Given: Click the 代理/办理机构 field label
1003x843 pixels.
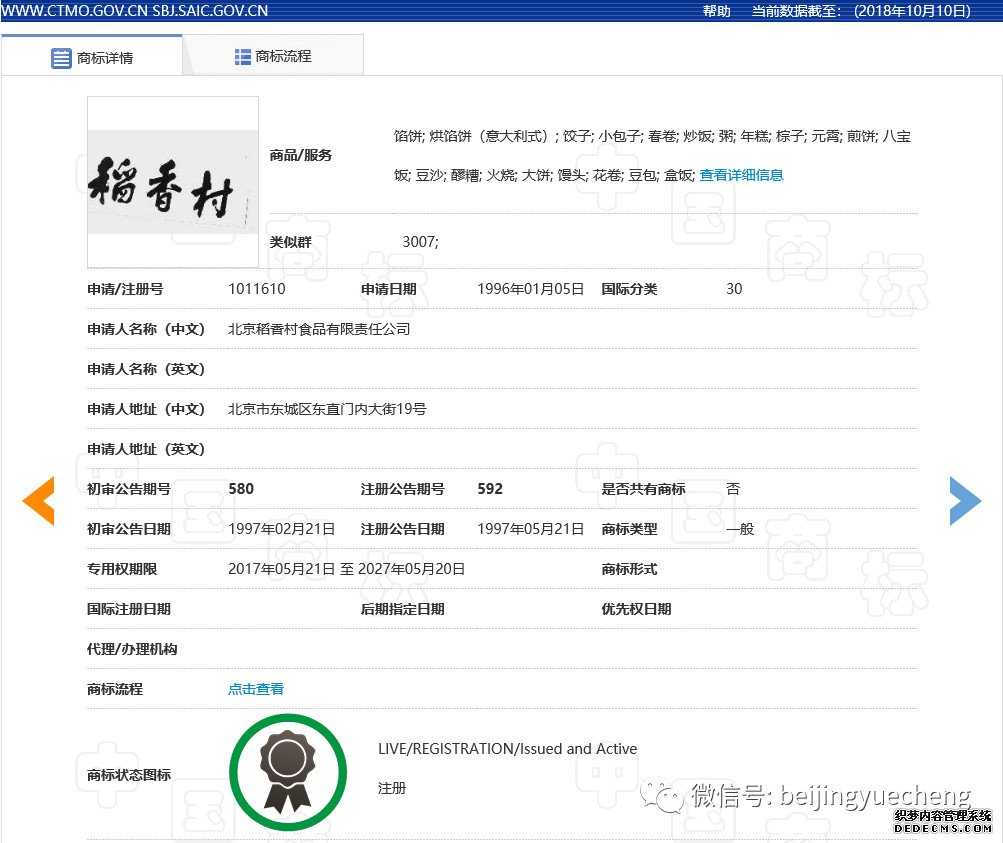Looking at the screenshot, I should tap(132, 649).
